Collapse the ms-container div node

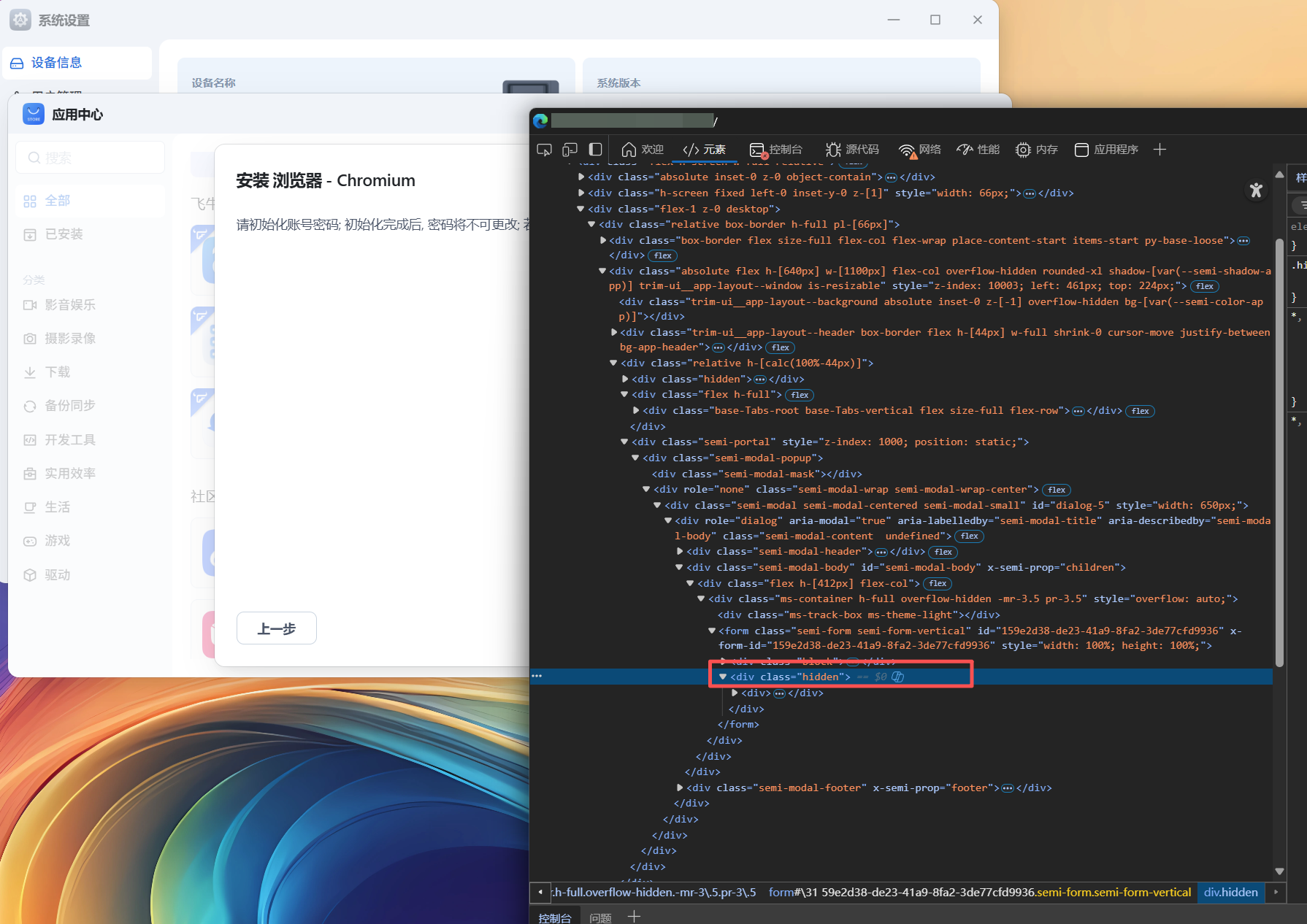click(x=701, y=598)
